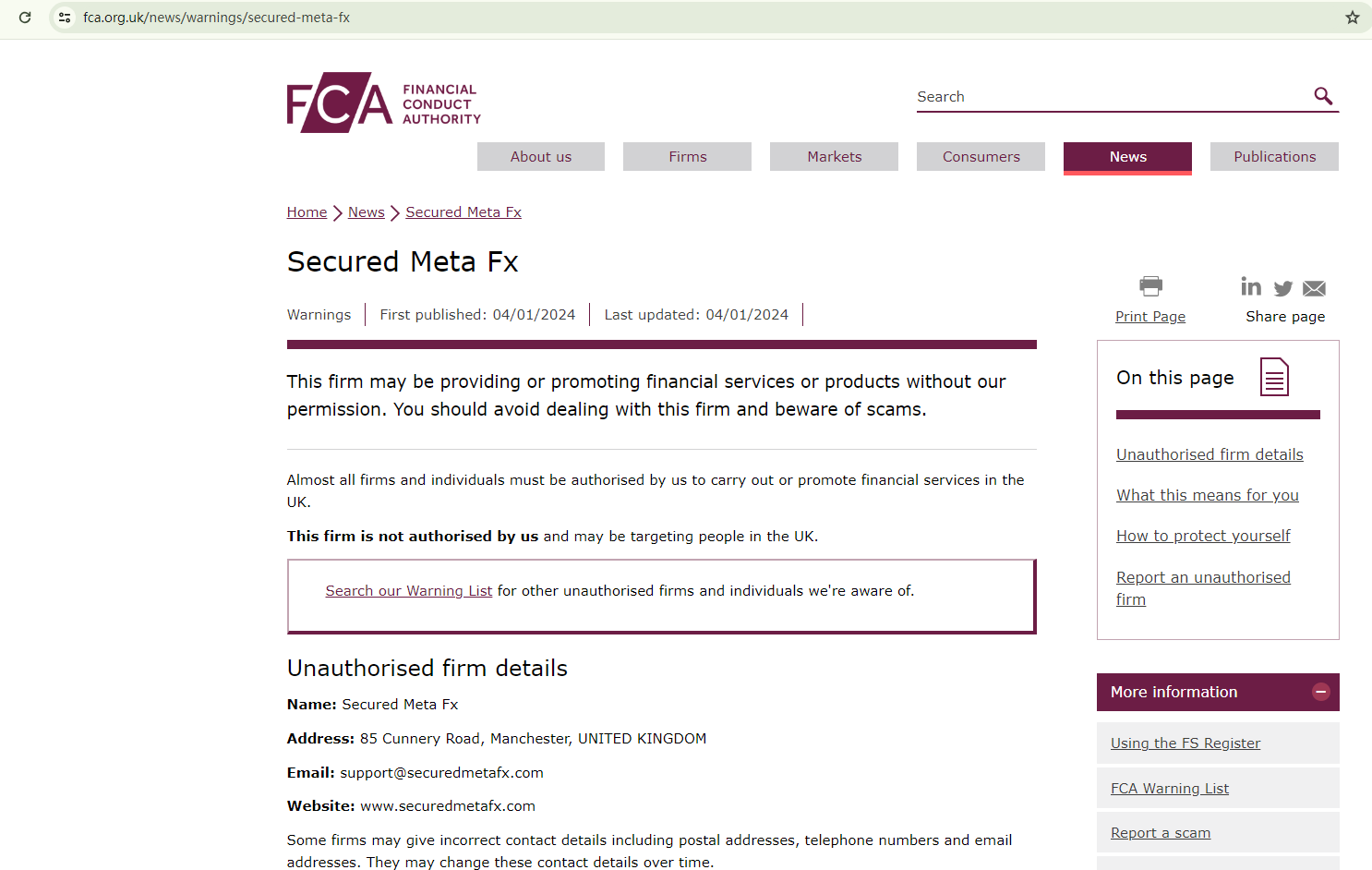1372x870 pixels.
Task: Bookmark this page with star icon
Action: [x=1352, y=18]
